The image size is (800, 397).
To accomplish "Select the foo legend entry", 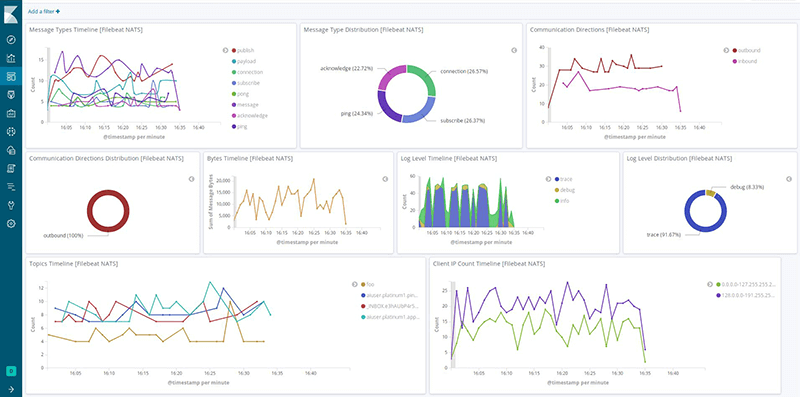I will (367, 284).
